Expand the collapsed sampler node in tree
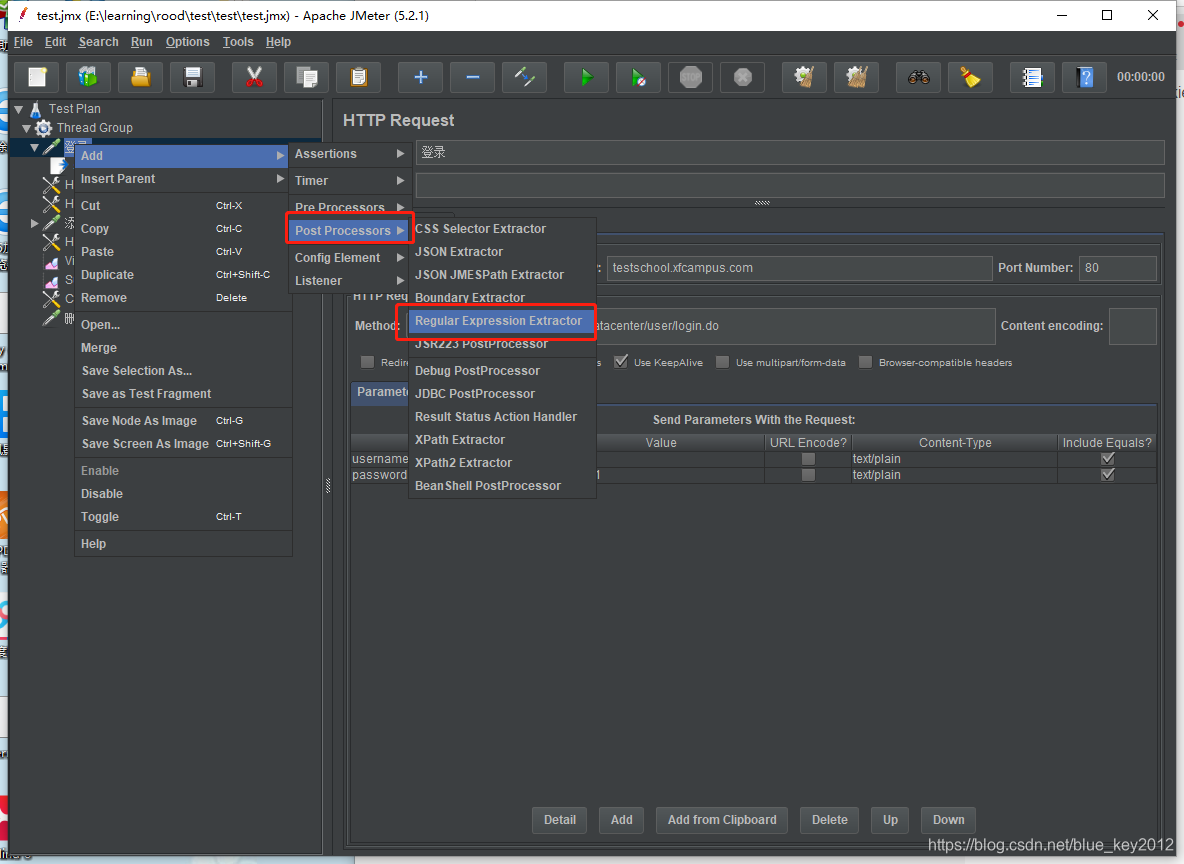Image resolution: width=1184 pixels, height=864 pixels. coord(34,224)
